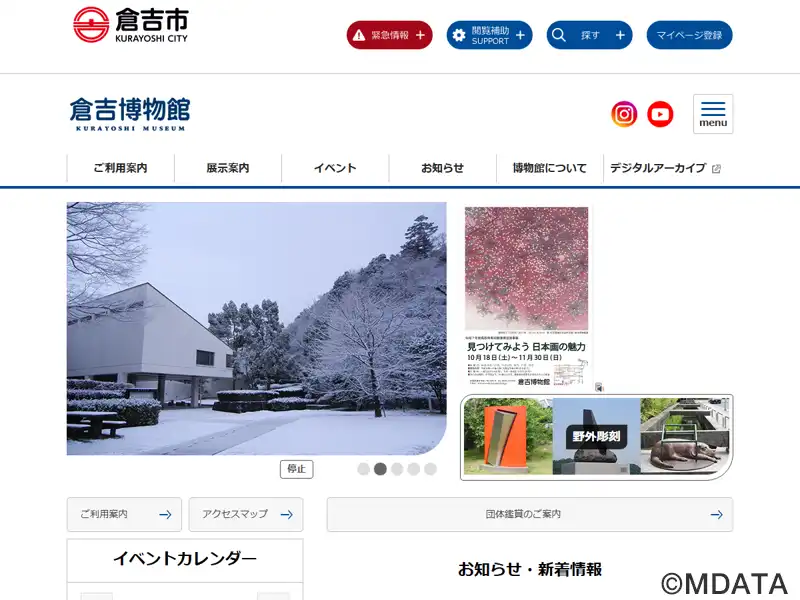
Task: Open the 展示案内 navigation item
Action: (x=228, y=168)
